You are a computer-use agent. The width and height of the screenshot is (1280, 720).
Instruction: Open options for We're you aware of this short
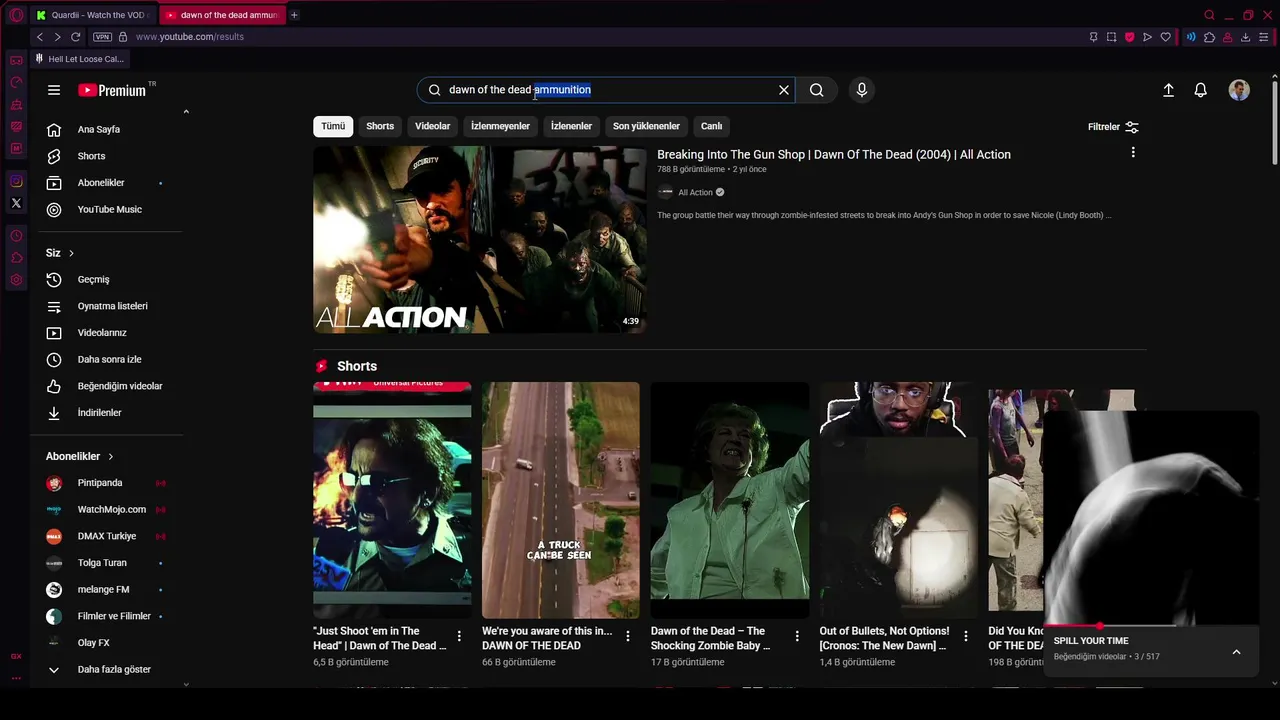pos(628,636)
